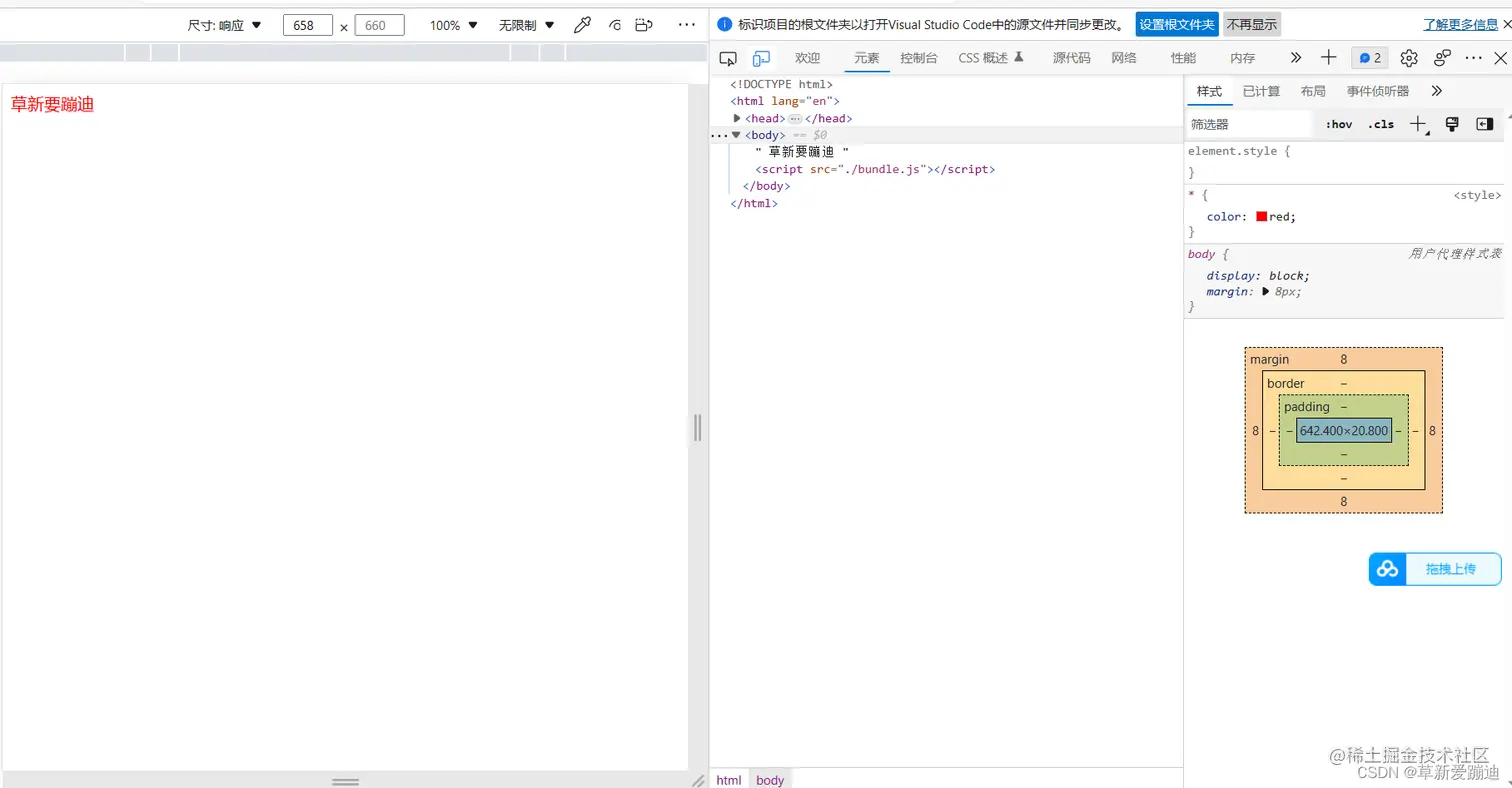This screenshot has width=1512, height=788.
Task: Toggle the computed styles sidebar icon
Action: [1485, 124]
